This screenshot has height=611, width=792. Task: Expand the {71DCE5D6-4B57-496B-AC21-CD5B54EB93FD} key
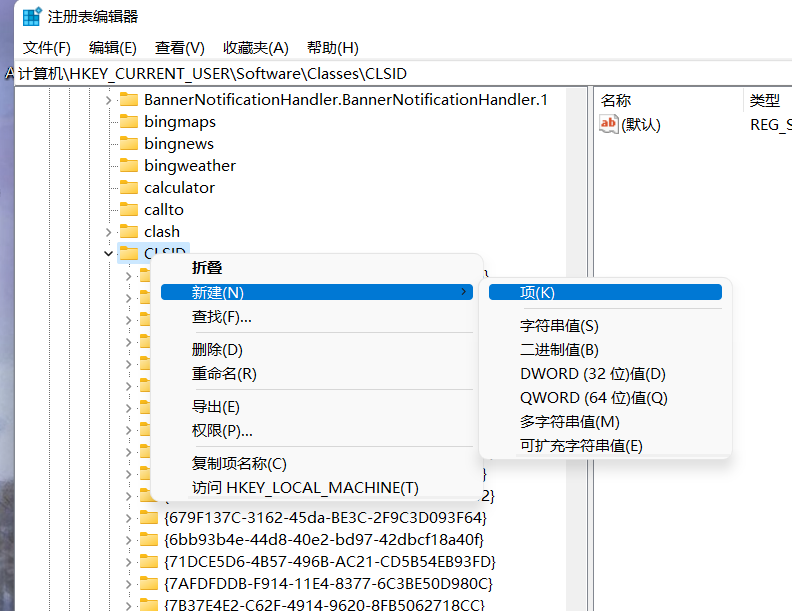tap(128, 562)
